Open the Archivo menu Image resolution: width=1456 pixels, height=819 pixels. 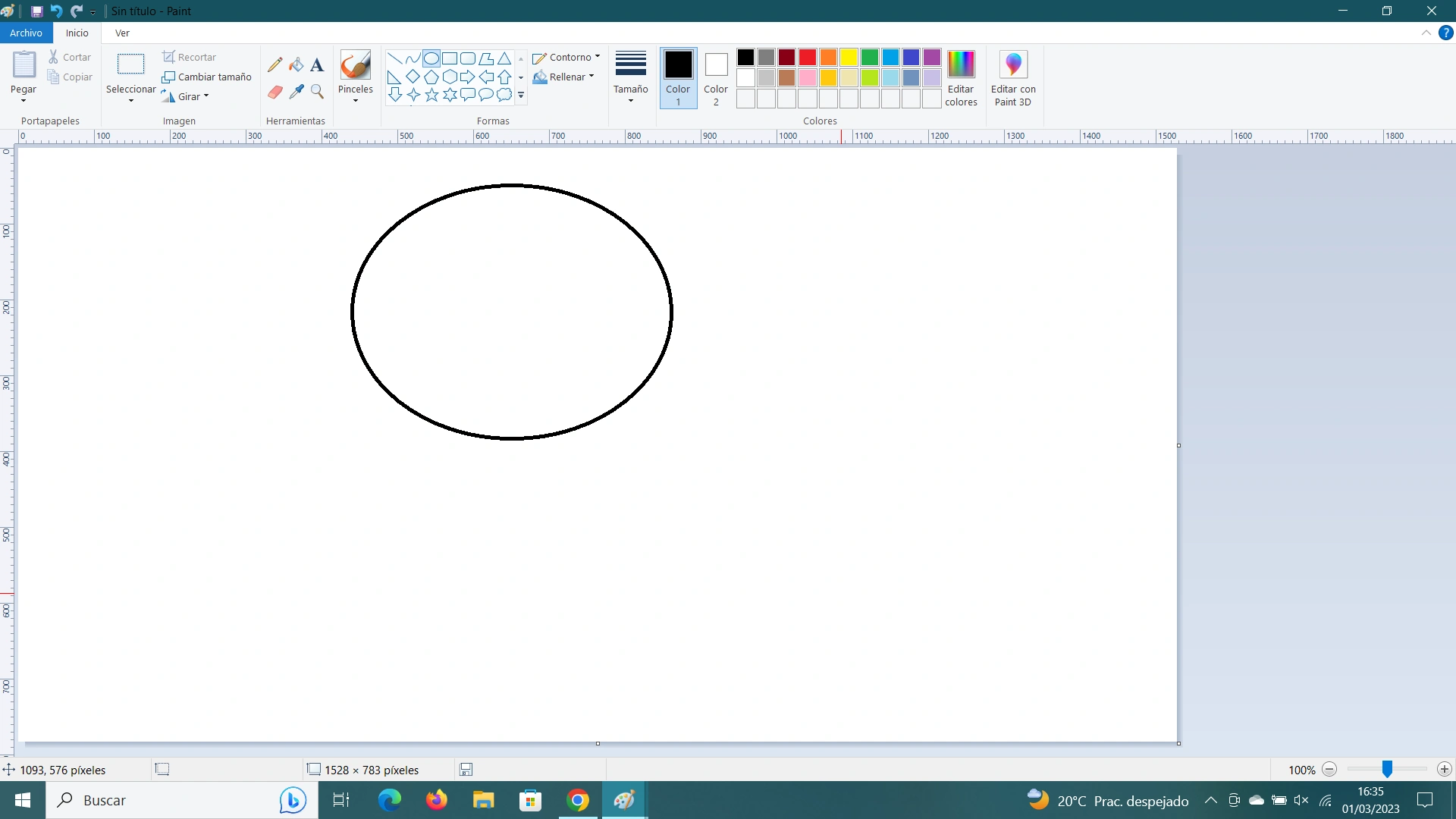tap(27, 33)
